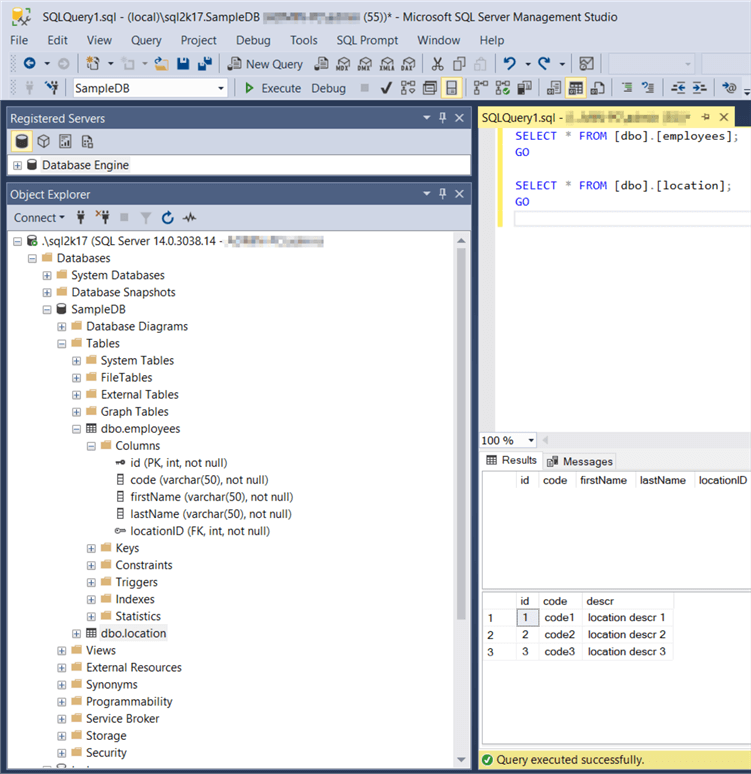Click the Activity Monitor icon in Object Explorer
751x774 pixels.
189,218
